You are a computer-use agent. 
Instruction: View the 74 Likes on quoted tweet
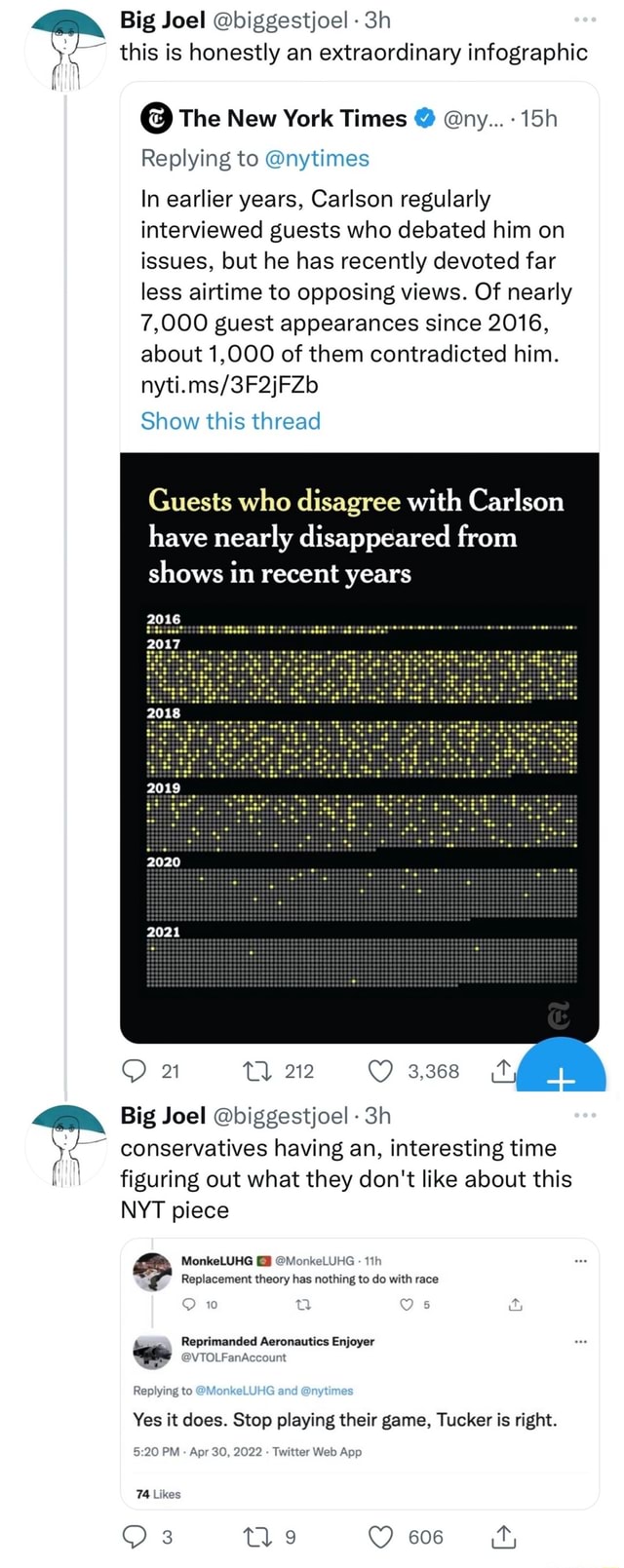(157, 1493)
